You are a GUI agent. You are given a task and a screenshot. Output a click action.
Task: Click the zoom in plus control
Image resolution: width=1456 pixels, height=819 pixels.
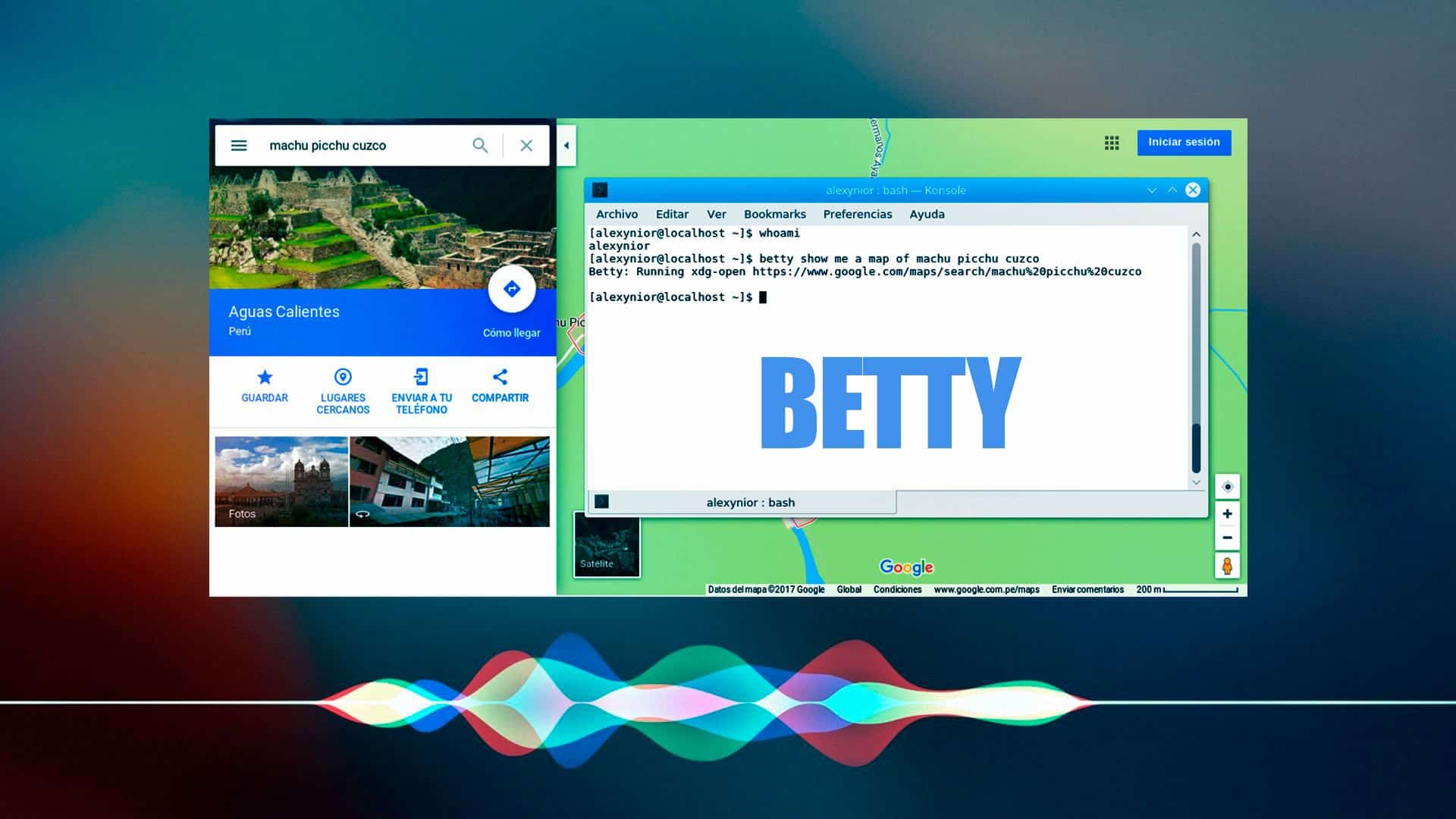[1227, 513]
